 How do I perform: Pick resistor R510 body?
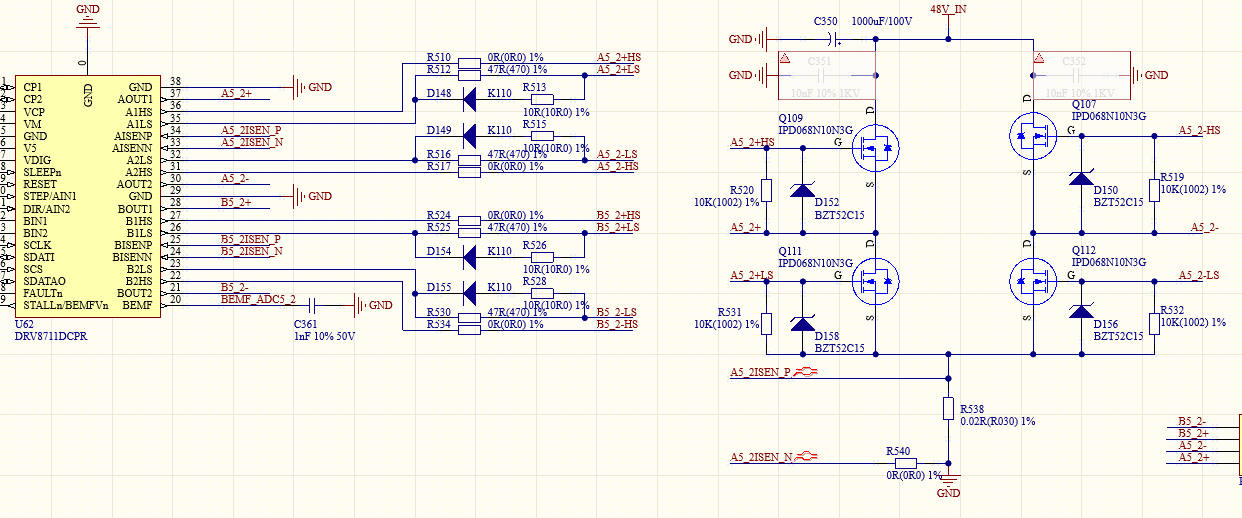tap(470, 63)
